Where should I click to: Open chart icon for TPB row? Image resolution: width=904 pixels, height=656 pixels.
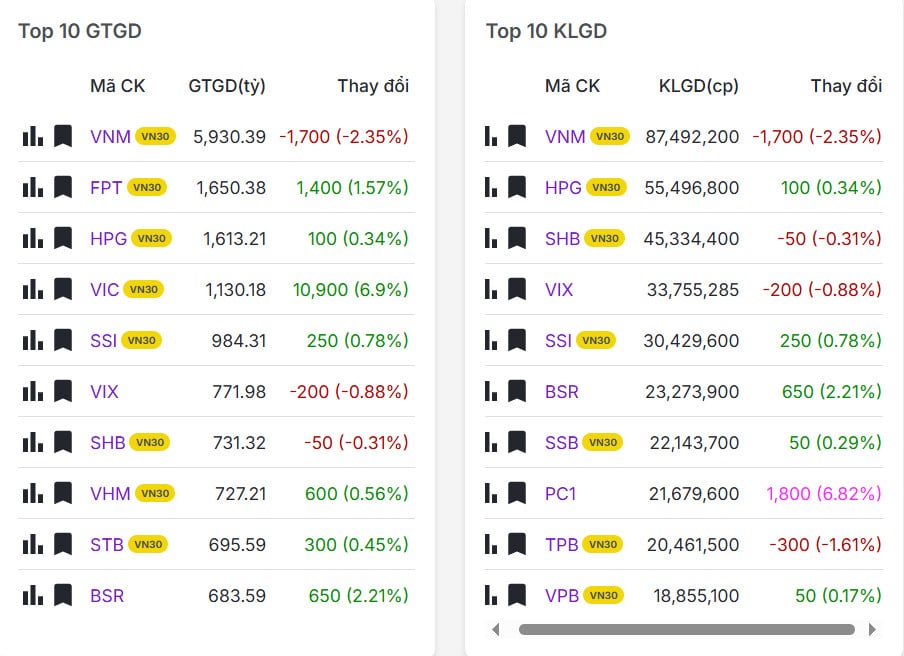coord(491,544)
